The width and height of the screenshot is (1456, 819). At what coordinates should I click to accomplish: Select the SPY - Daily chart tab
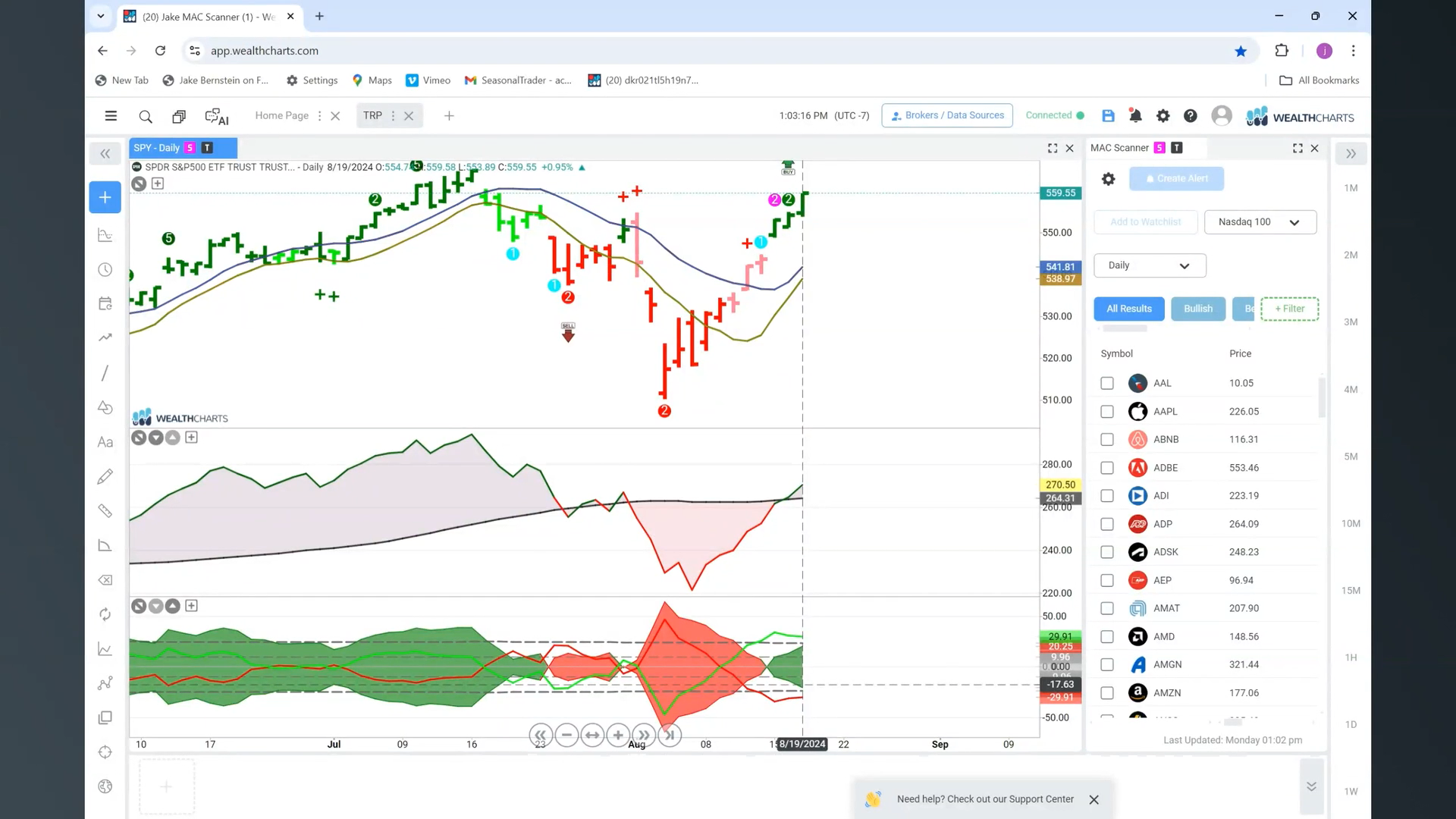coord(183,148)
